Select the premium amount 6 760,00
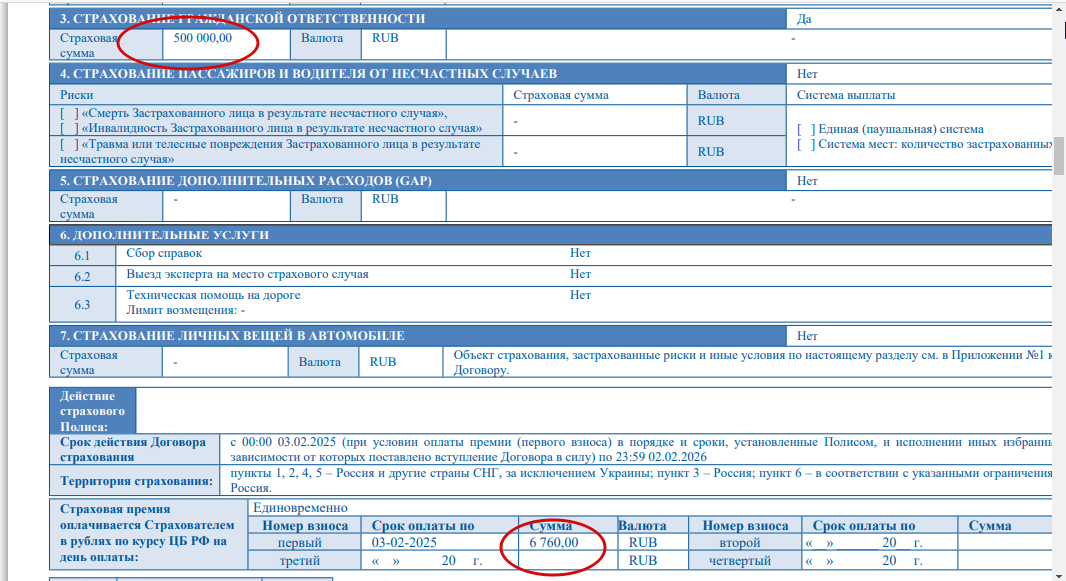This screenshot has width=1066, height=581. pos(554,542)
